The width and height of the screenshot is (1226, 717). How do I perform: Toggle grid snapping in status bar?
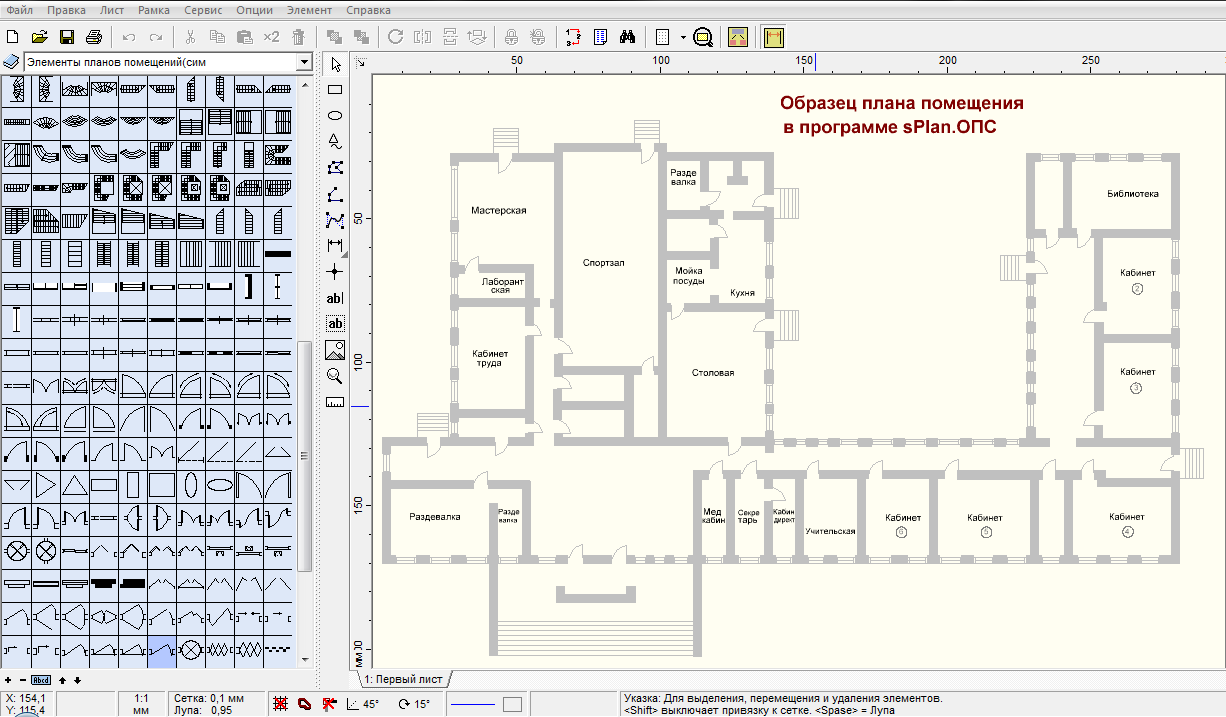tap(281, 704)
